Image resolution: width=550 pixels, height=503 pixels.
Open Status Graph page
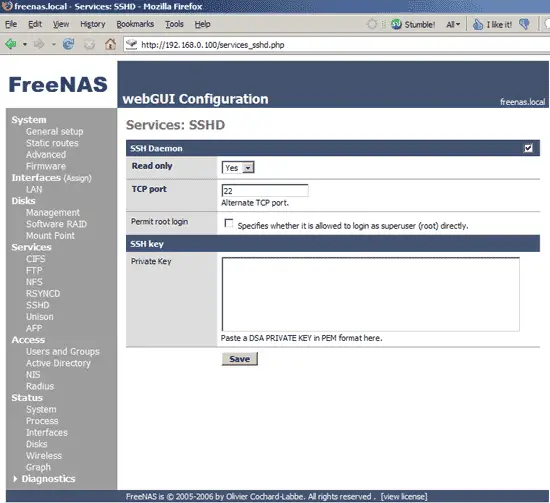pyautogui.click(x=38, y=467)
